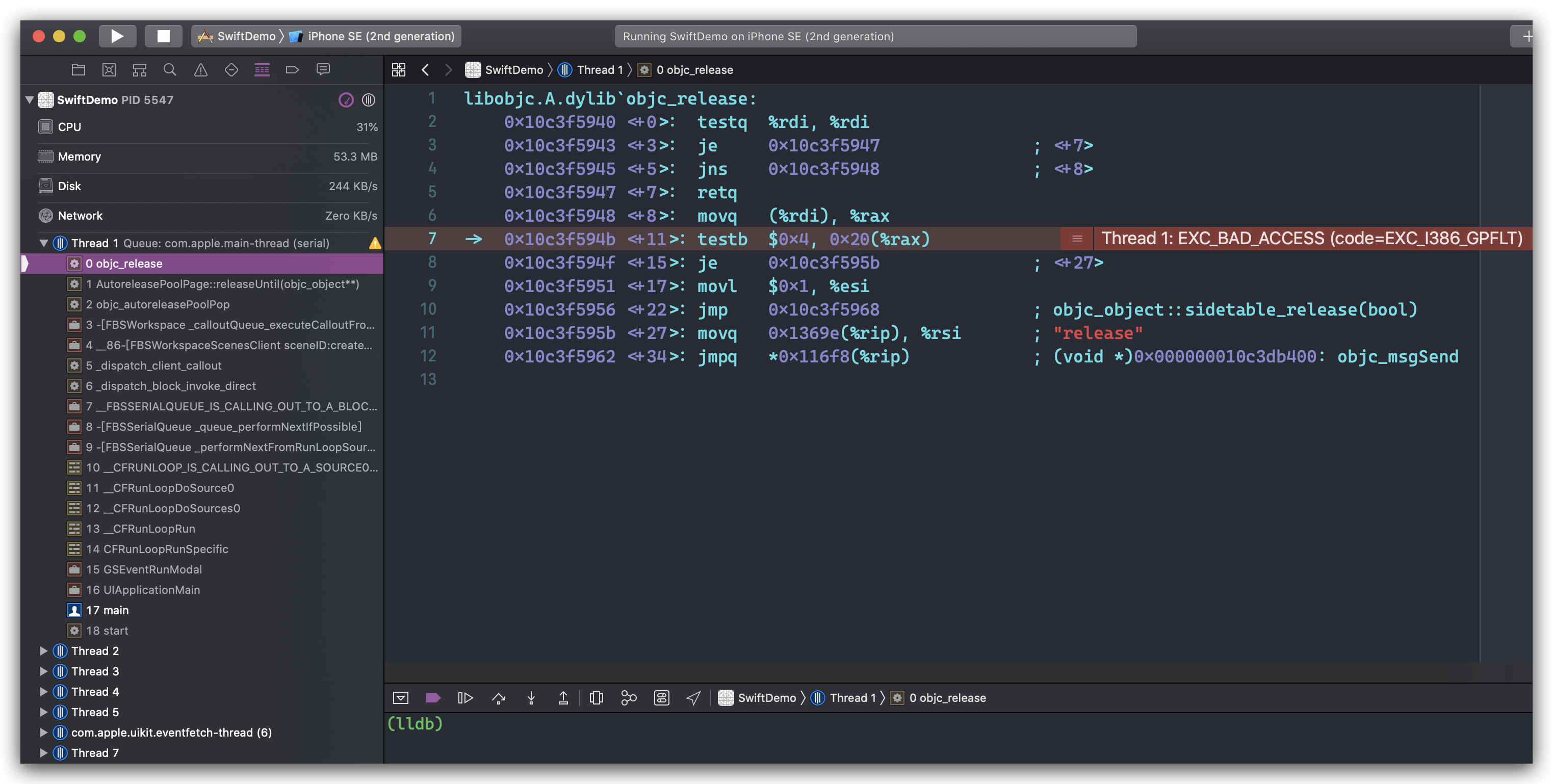Expand Thread 4
This screenshot has width=1553, height=784.
[x=43, y=692]
